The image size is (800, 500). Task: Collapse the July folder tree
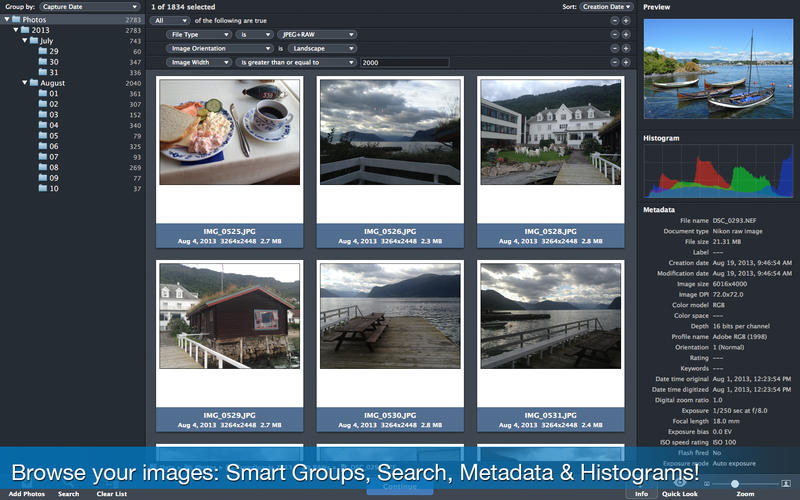(25, 41)
